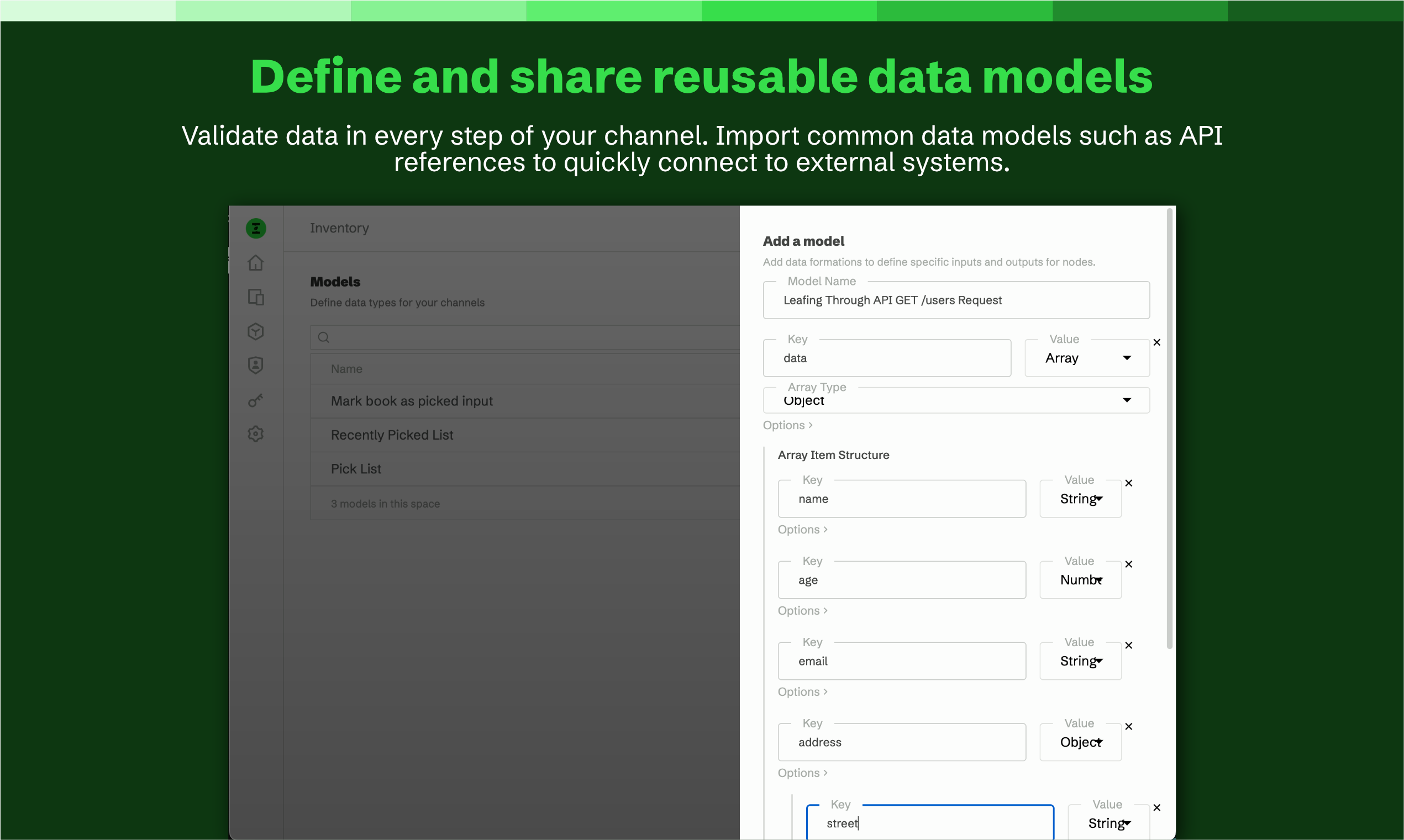Remove the street key row
1404x840 pixels.
pos(1156,808)
